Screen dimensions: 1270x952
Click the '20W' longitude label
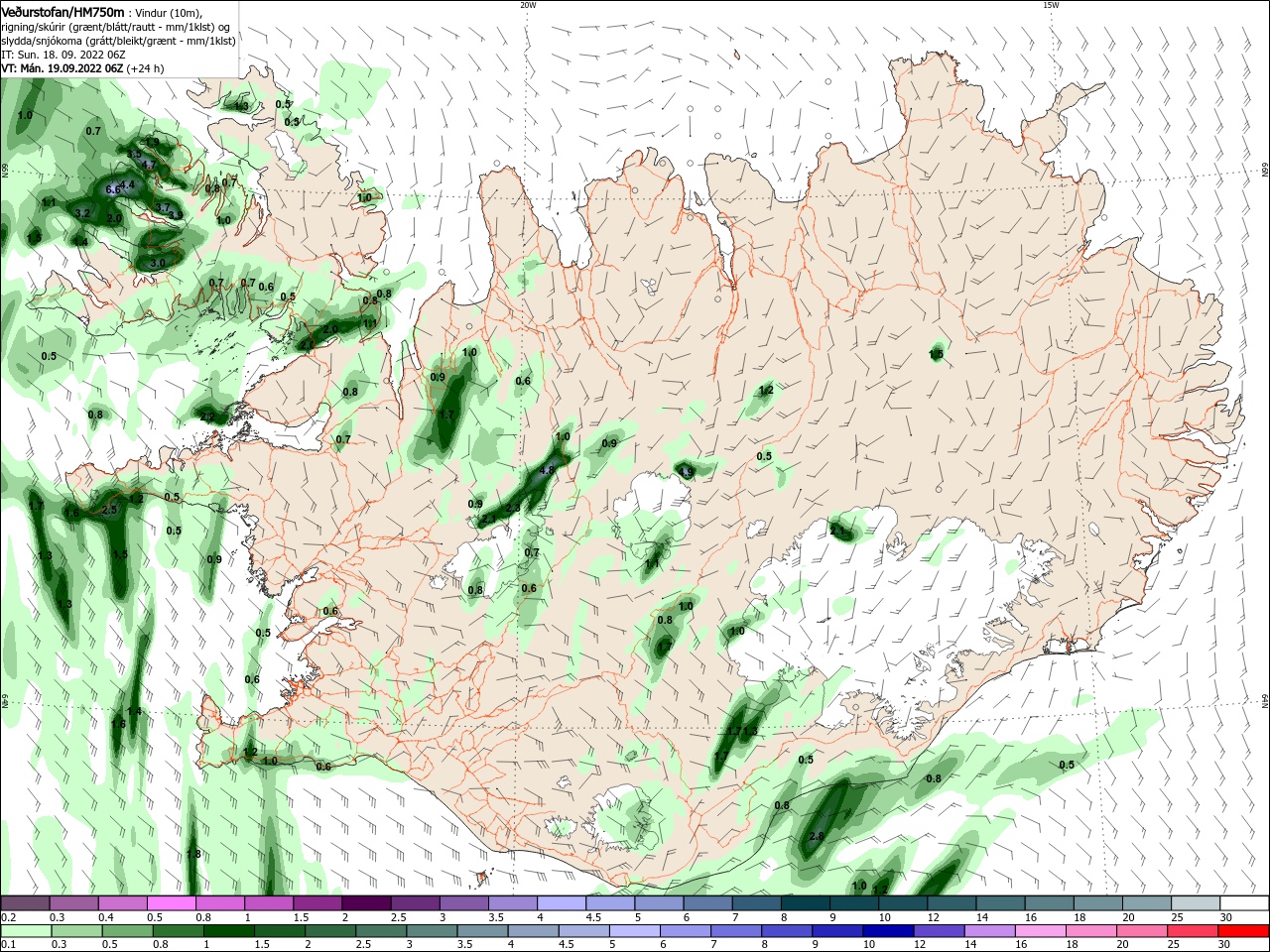click(528, 5)
